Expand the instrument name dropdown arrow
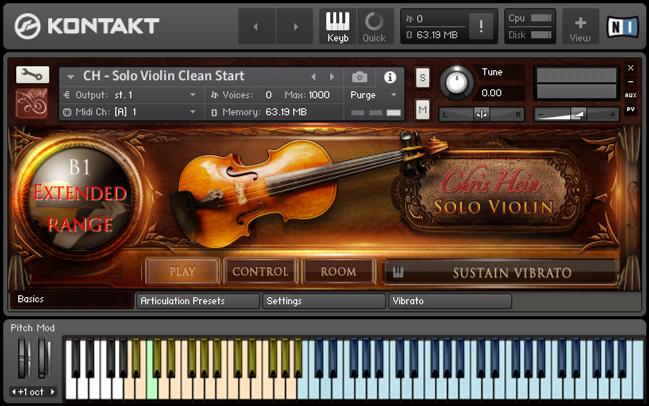Viewport: 649px width, 406px height. coord(70,77)
